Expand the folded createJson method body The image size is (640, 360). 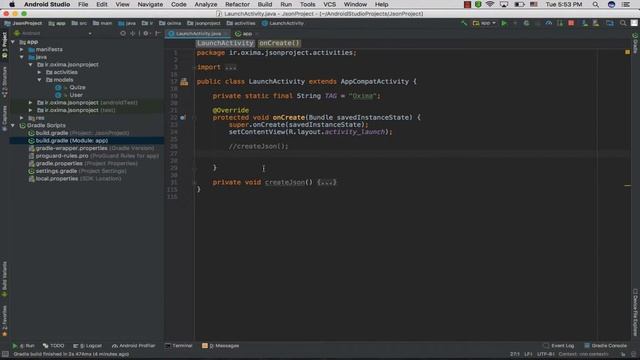pyautogui.click(x=327, y=182)
